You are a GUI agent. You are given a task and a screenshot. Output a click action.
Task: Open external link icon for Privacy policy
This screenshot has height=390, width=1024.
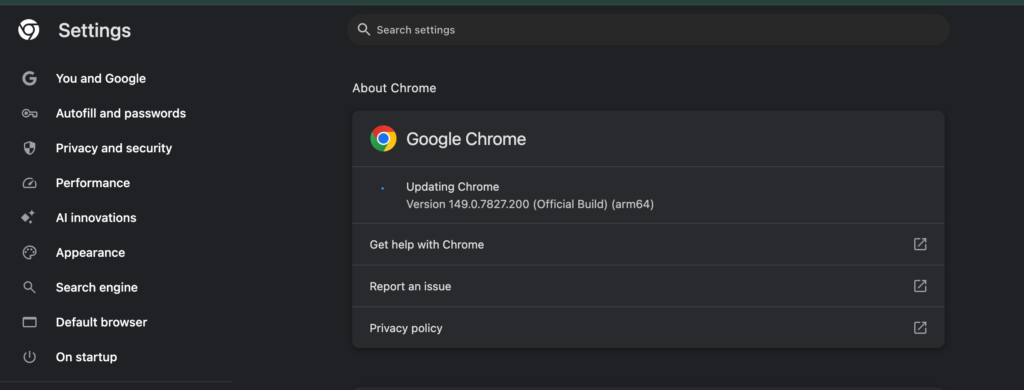pyautogui.click(x=920, y=328)
